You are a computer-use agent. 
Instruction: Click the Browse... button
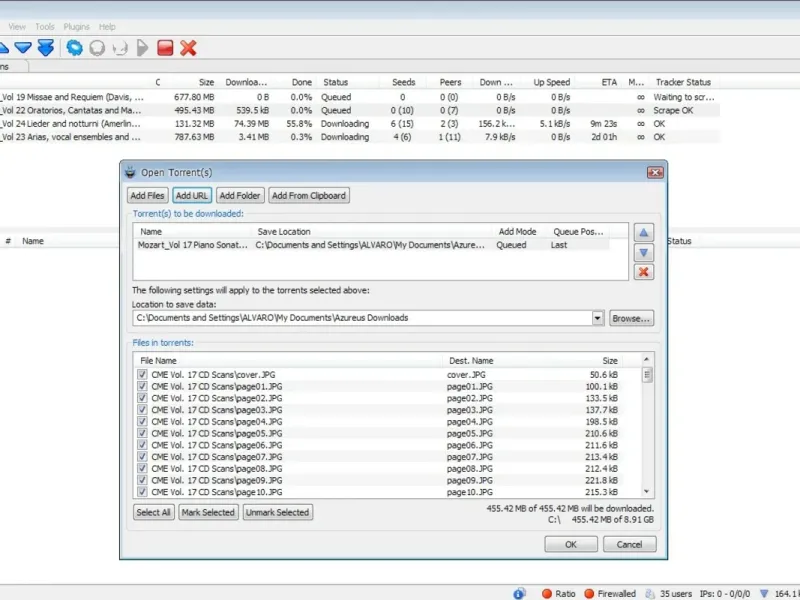(631, 318)
